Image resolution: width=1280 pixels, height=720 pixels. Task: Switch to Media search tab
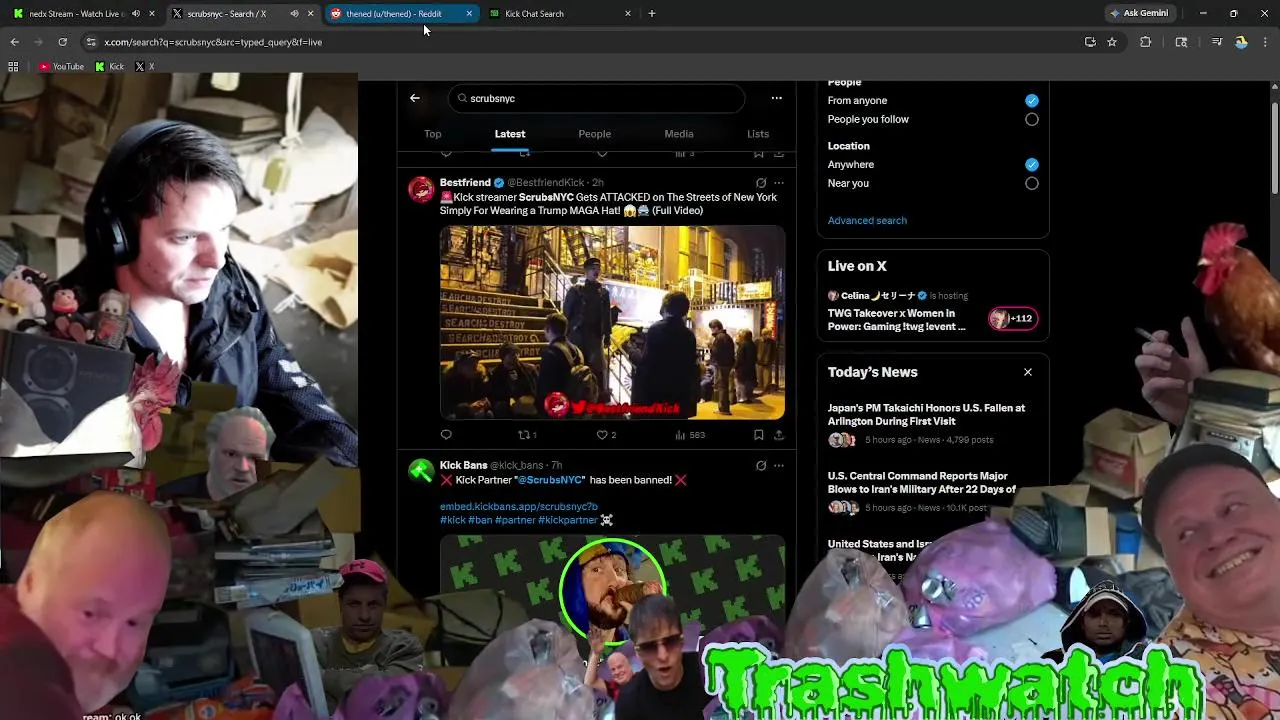point(679,134)
